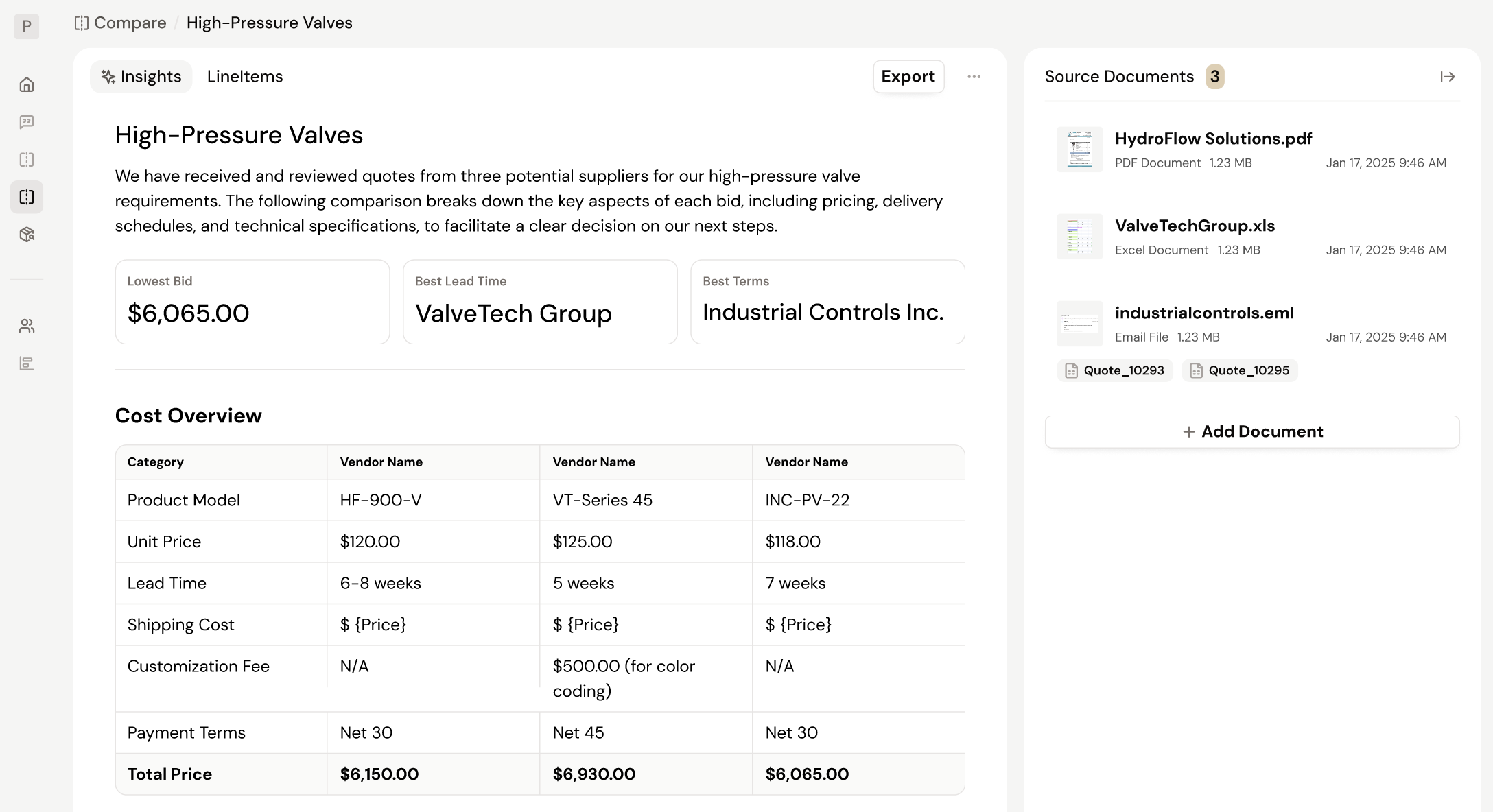Screen dimensions: 1493x812
Task: Click the Export button
Action: tap(908, 77)
